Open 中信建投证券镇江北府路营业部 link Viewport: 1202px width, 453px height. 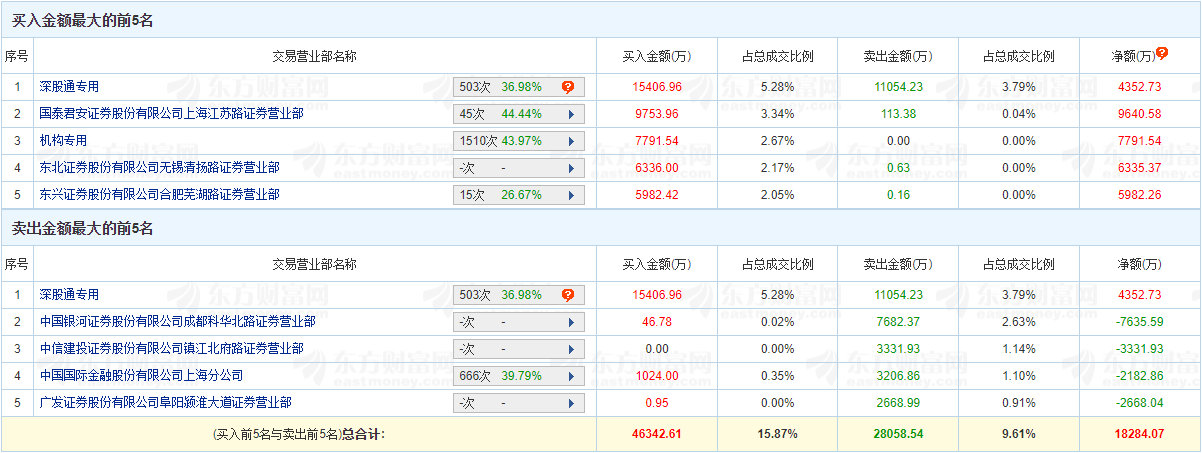[171, 349]
